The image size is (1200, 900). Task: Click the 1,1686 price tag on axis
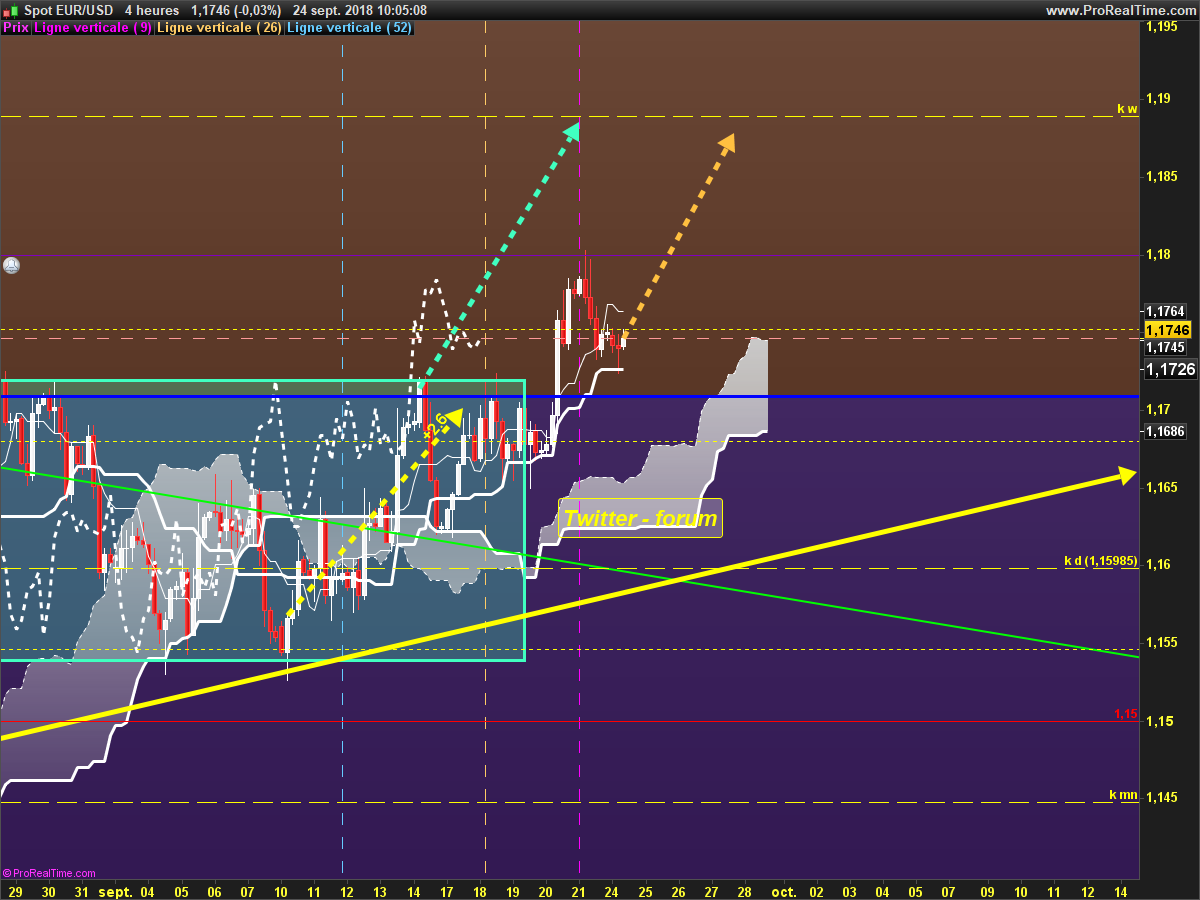[x=1165, y=432]
